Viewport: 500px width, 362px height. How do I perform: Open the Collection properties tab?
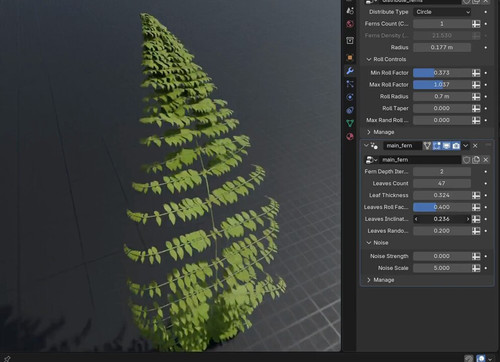[350, 40]
